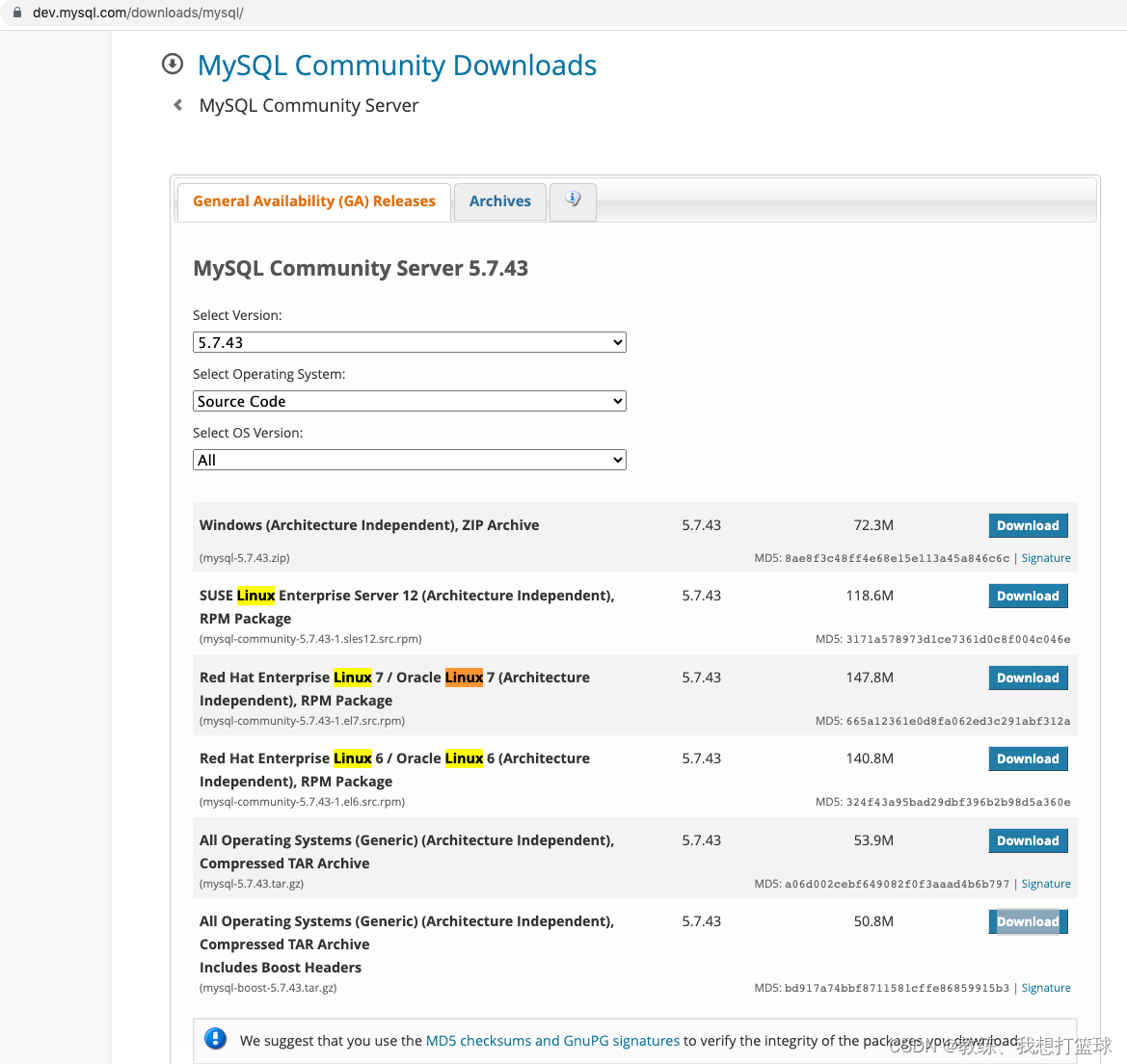This screenshot has height=1064, width=1127.
Task: Click MD5 hash 3171a578973d1ce7361d0c8f004c046e
Action: point(958,639)
